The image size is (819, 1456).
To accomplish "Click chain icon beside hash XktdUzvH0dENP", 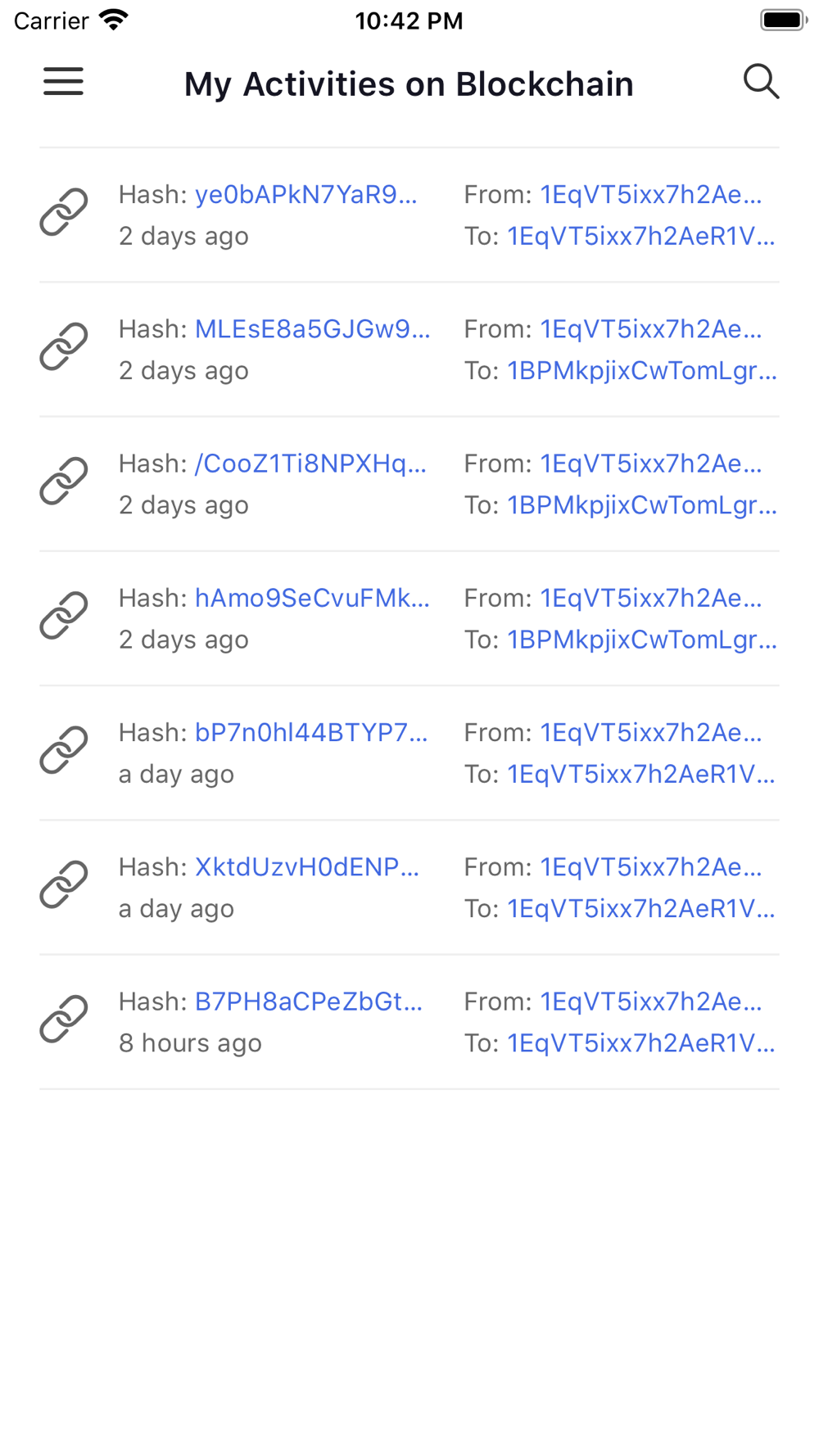I will 64,884.
